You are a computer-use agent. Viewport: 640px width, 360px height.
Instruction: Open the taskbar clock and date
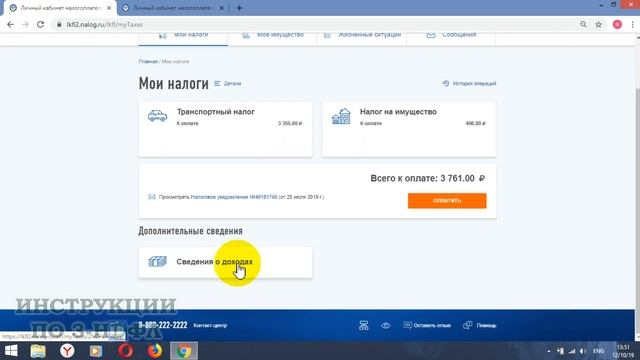point(623,351)
